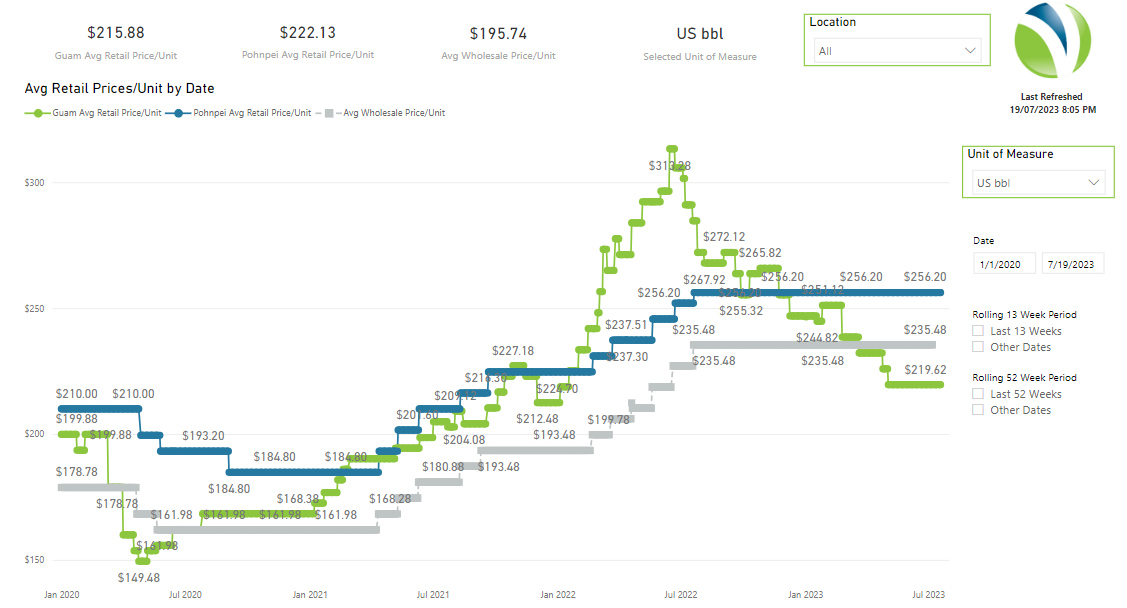Click the $219.62 Guam end data label
Image resolution: width=1127 pixels, height=608 pixels.
[x=924, y=369]
